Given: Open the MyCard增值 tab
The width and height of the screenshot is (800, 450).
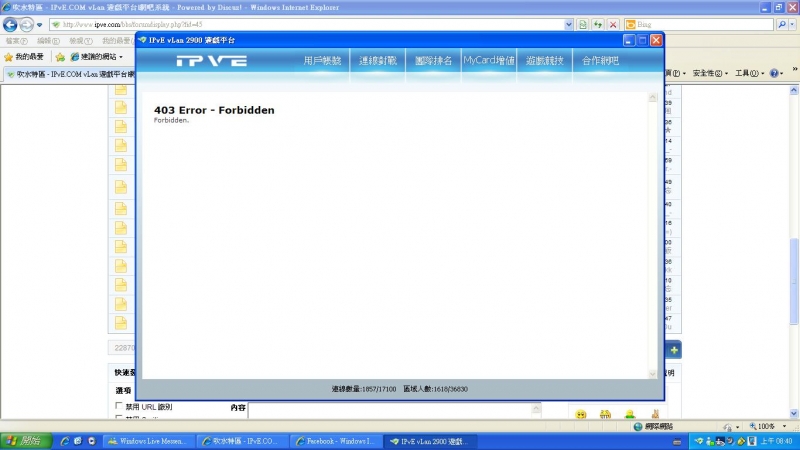Looking at the screenshot, I should click(489, 61).
